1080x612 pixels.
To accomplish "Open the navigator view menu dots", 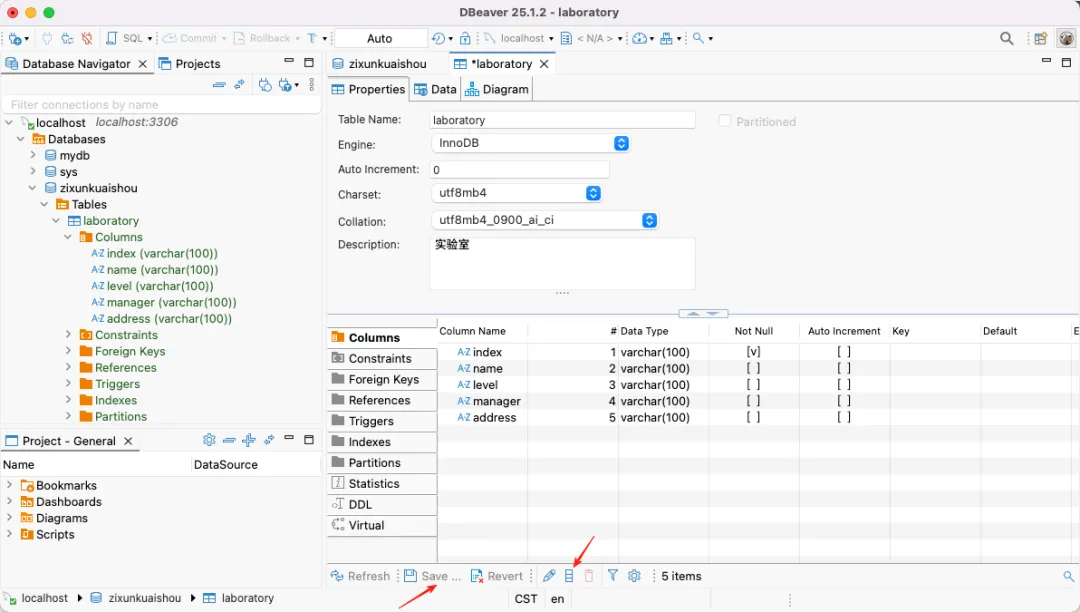I will (311, 85).
